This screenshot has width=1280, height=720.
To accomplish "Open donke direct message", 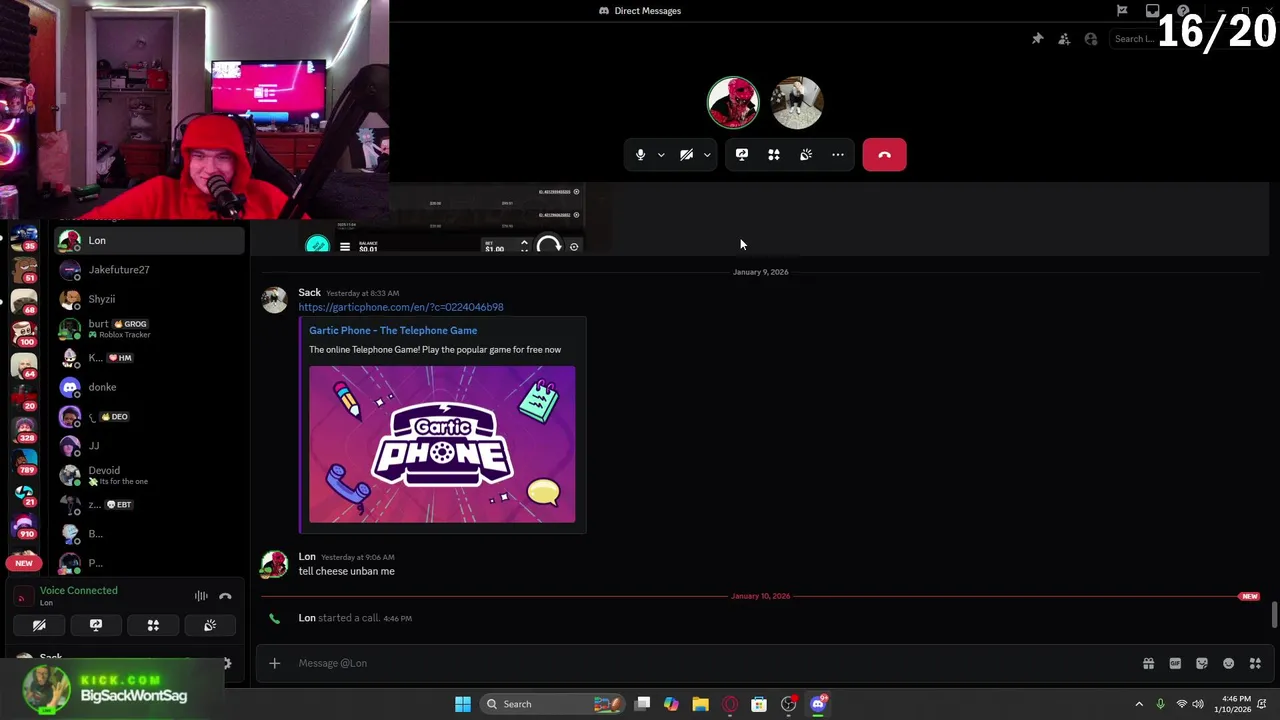I will tap(149, 387).
